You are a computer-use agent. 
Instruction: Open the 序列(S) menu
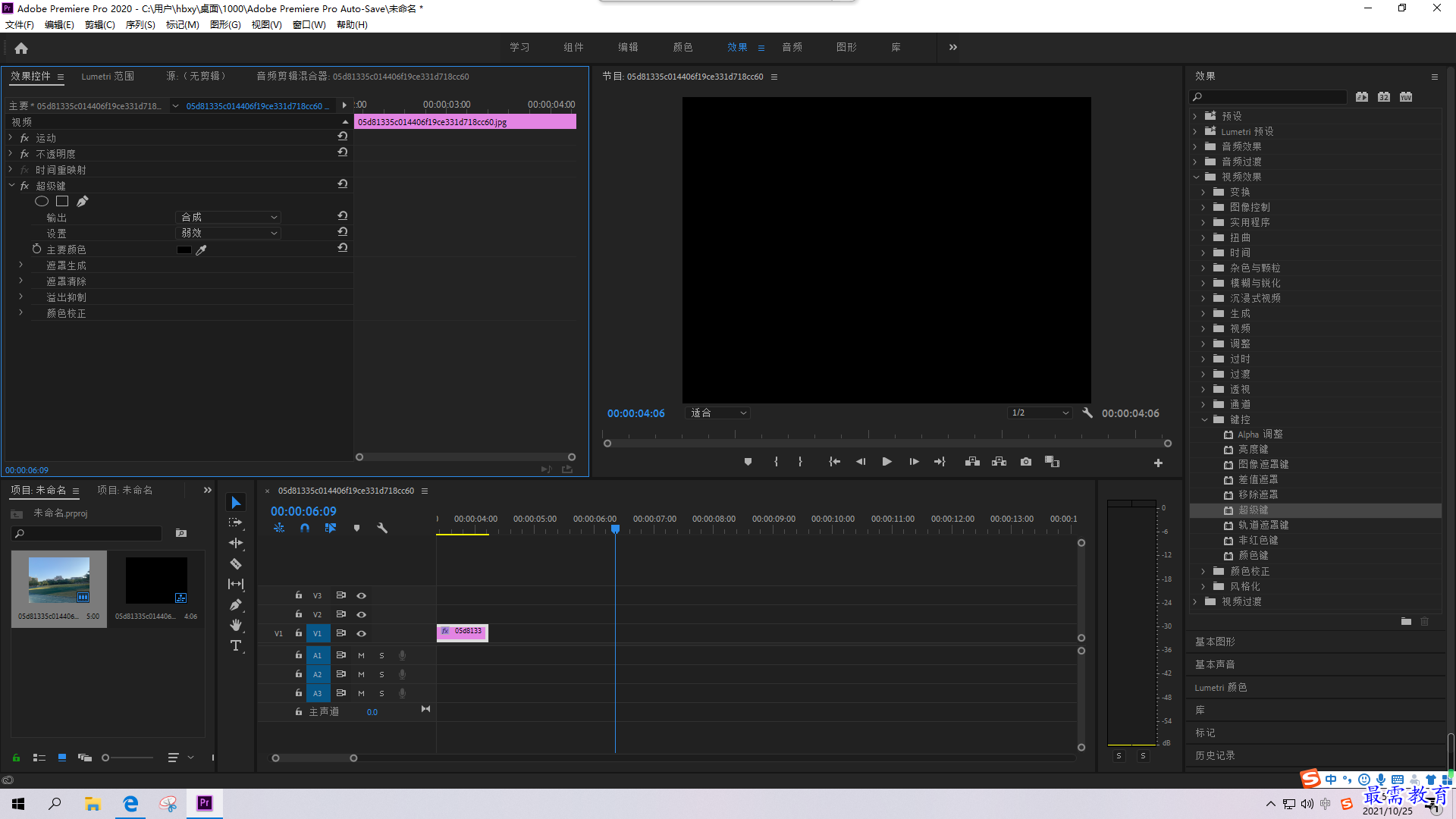pos(140,25)
